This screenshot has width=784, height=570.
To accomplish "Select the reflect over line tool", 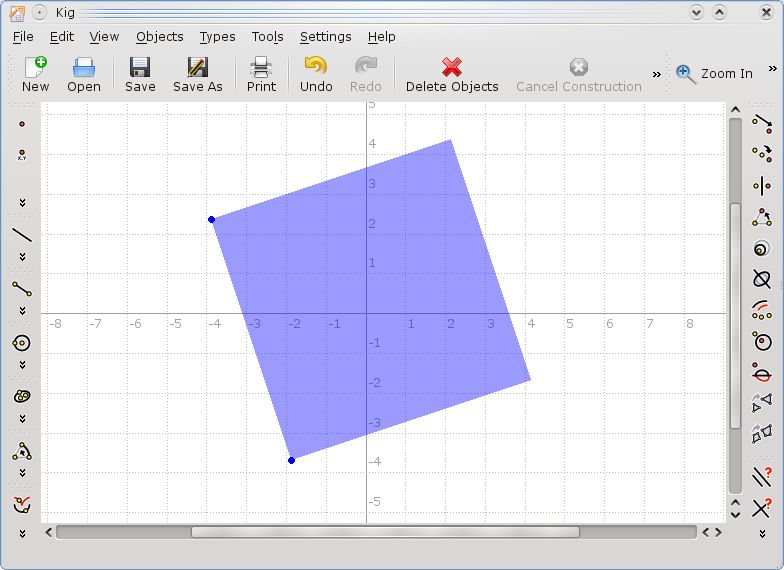I will 762,186.
